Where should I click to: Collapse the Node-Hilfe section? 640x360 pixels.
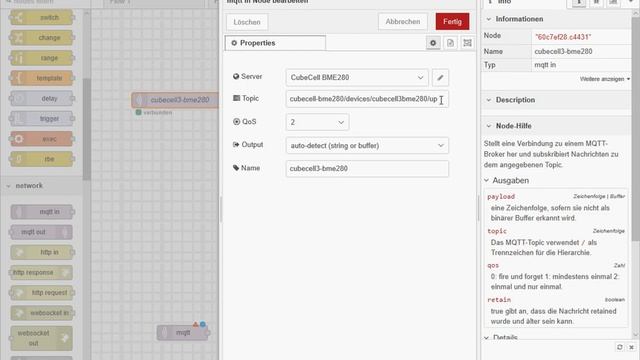(x=509, y=126)
